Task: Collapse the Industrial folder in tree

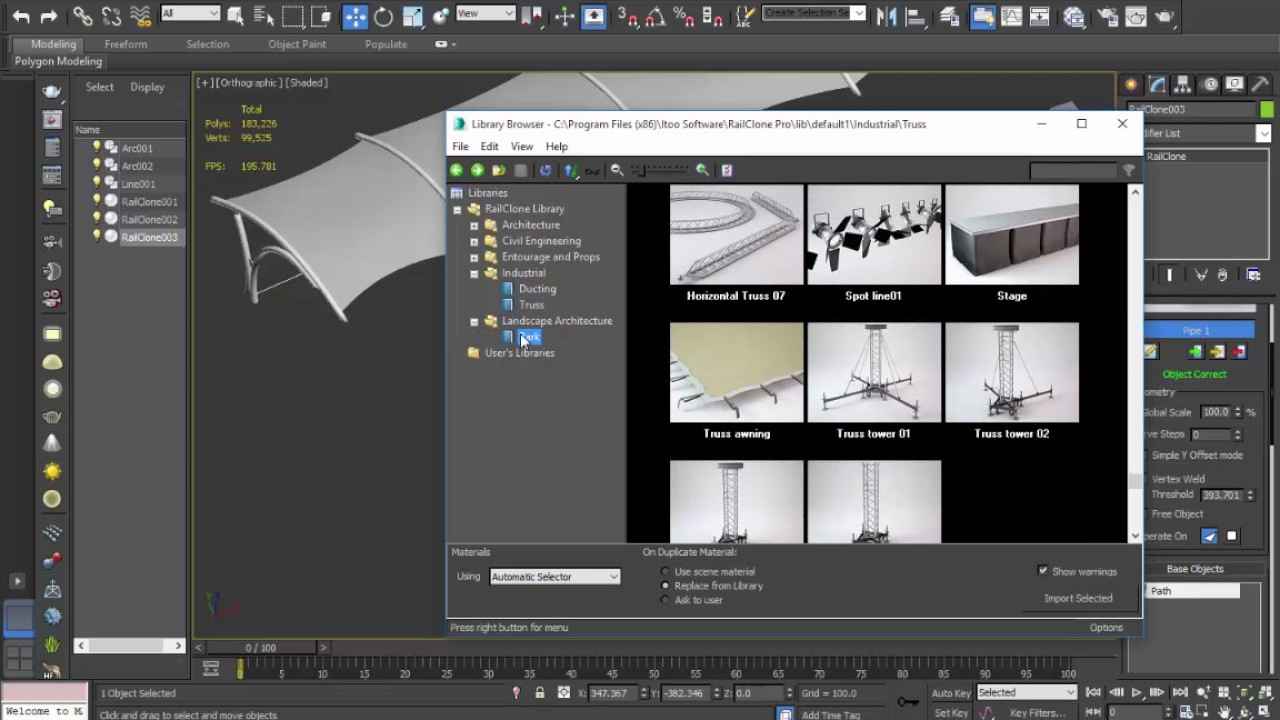Action: click(474, 273)
